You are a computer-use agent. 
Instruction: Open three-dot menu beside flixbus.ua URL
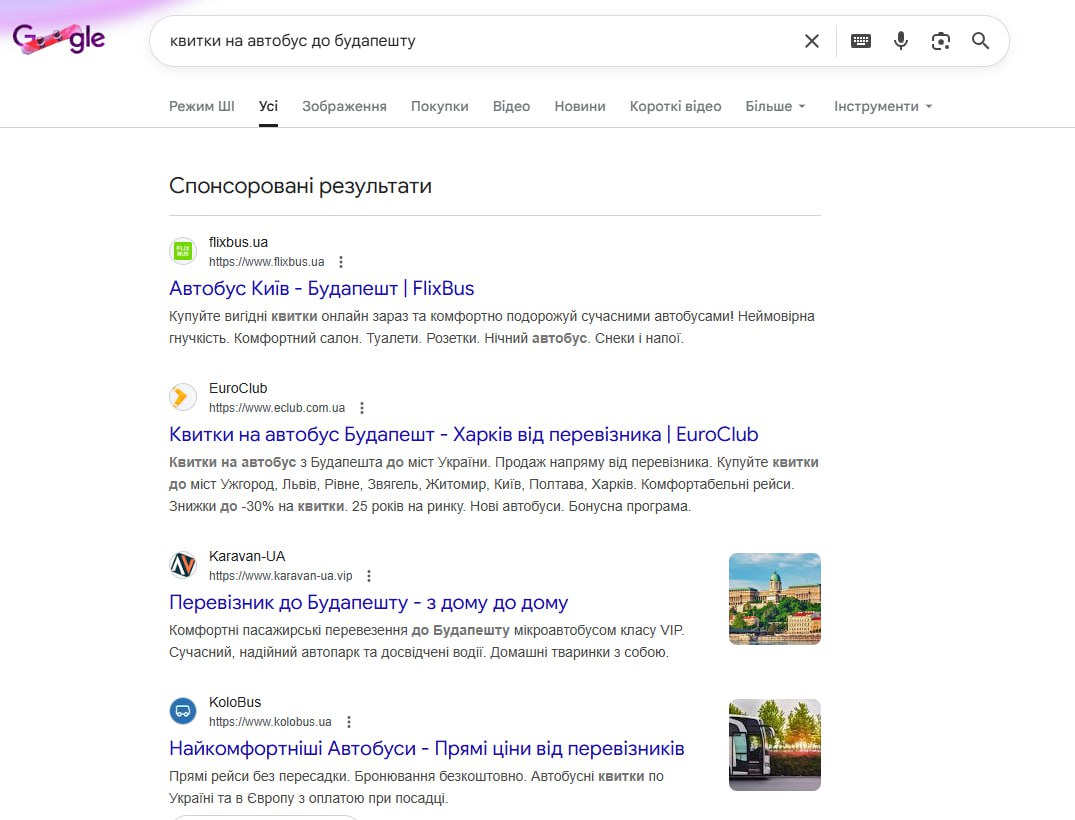341,262
